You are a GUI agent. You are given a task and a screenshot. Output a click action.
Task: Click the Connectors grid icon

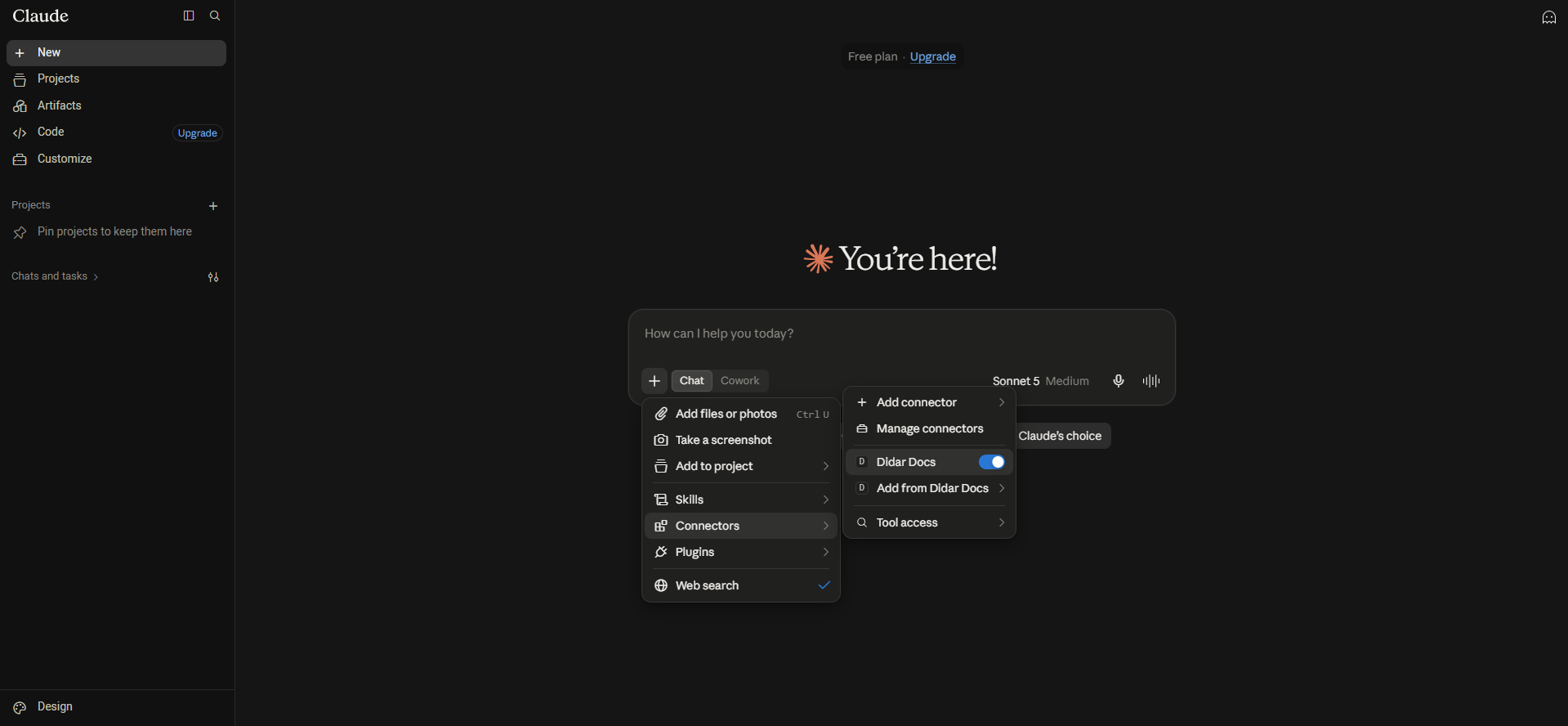[661, 527]
